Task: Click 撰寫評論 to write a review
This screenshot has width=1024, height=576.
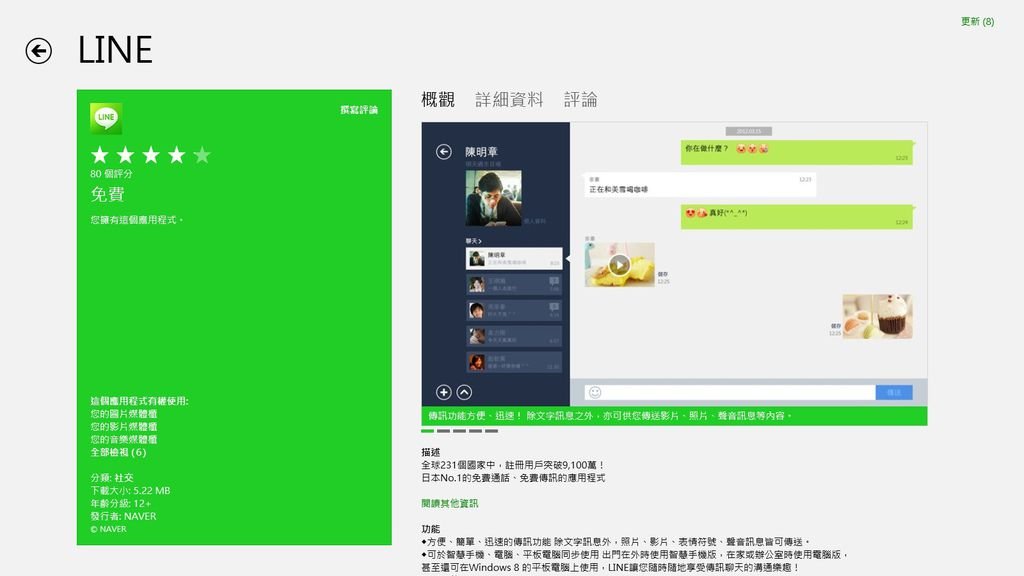Action: click(x=359, y=110)
